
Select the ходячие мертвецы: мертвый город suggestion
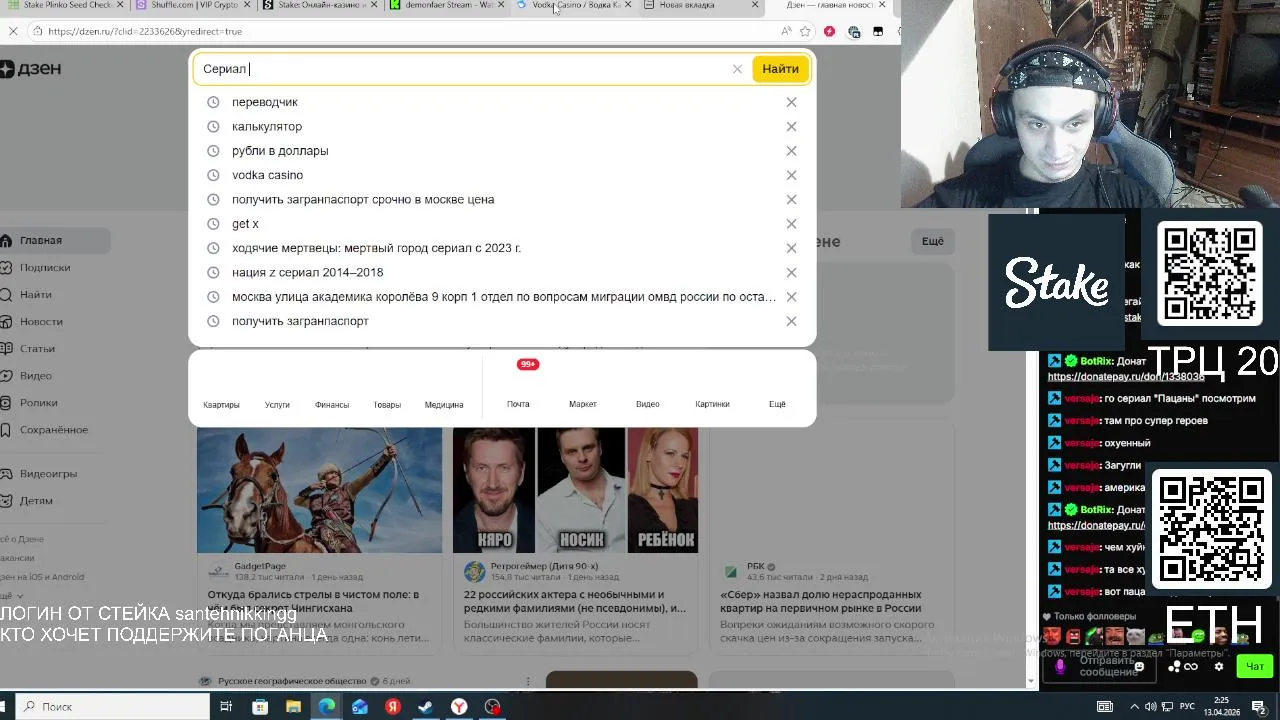tap(376, 248)
